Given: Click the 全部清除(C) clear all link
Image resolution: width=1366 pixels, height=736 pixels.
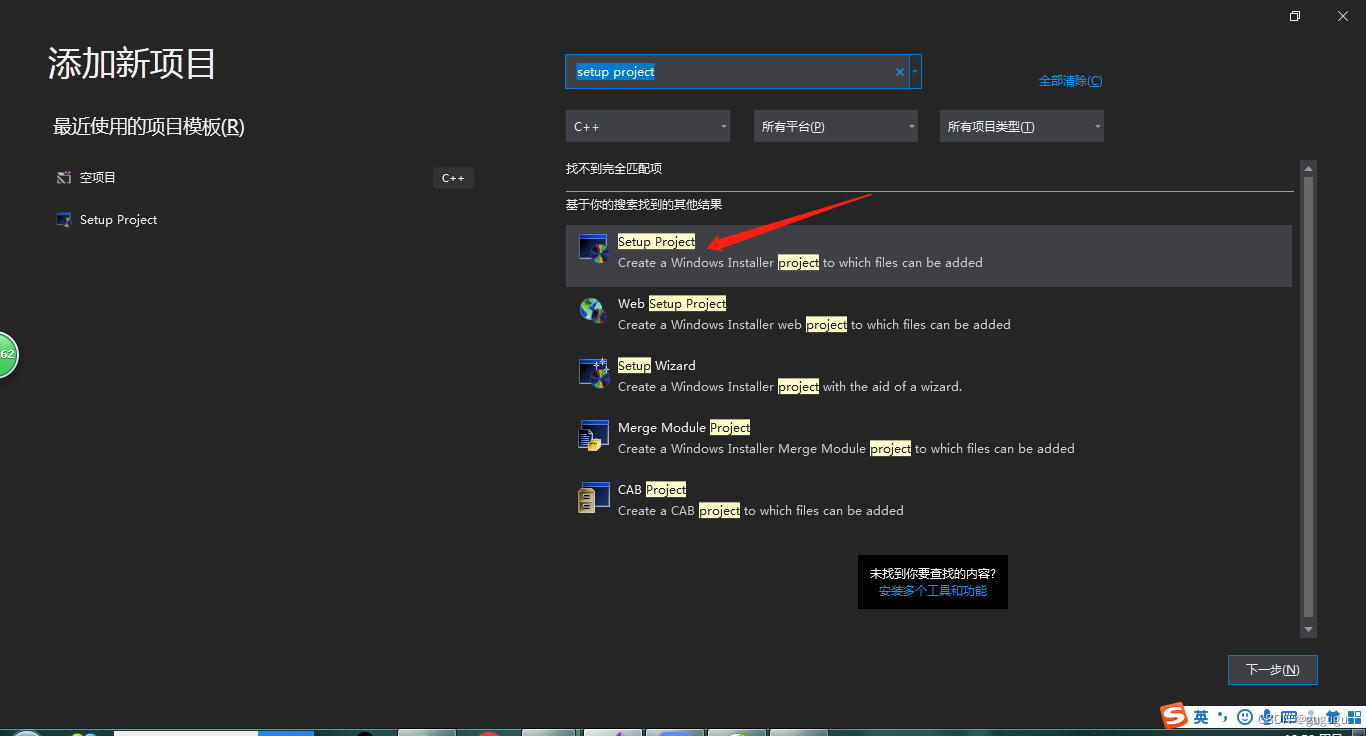Looking at the screenshot, I should click(x=1070, y=81).
